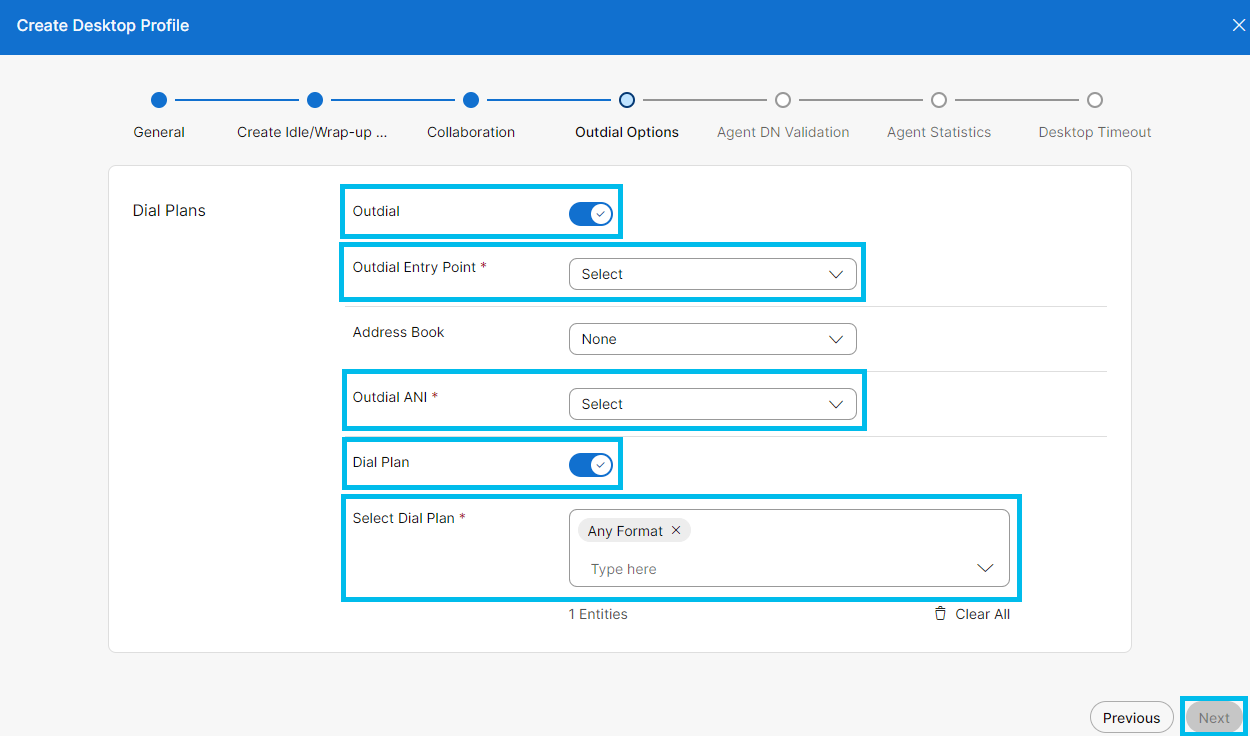Open the Outdial Entry Point dropdown

click(x=712, y=274)
